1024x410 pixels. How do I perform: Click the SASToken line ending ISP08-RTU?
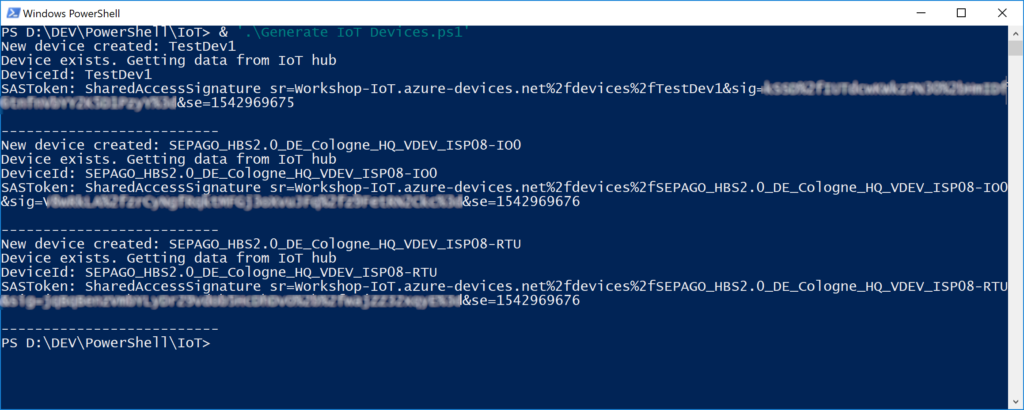click(504, 286)
